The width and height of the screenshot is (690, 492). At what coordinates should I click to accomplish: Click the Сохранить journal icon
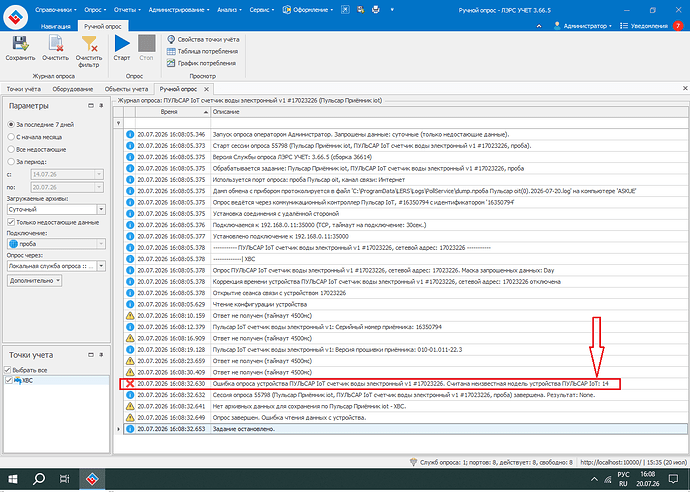pos(20,44)
